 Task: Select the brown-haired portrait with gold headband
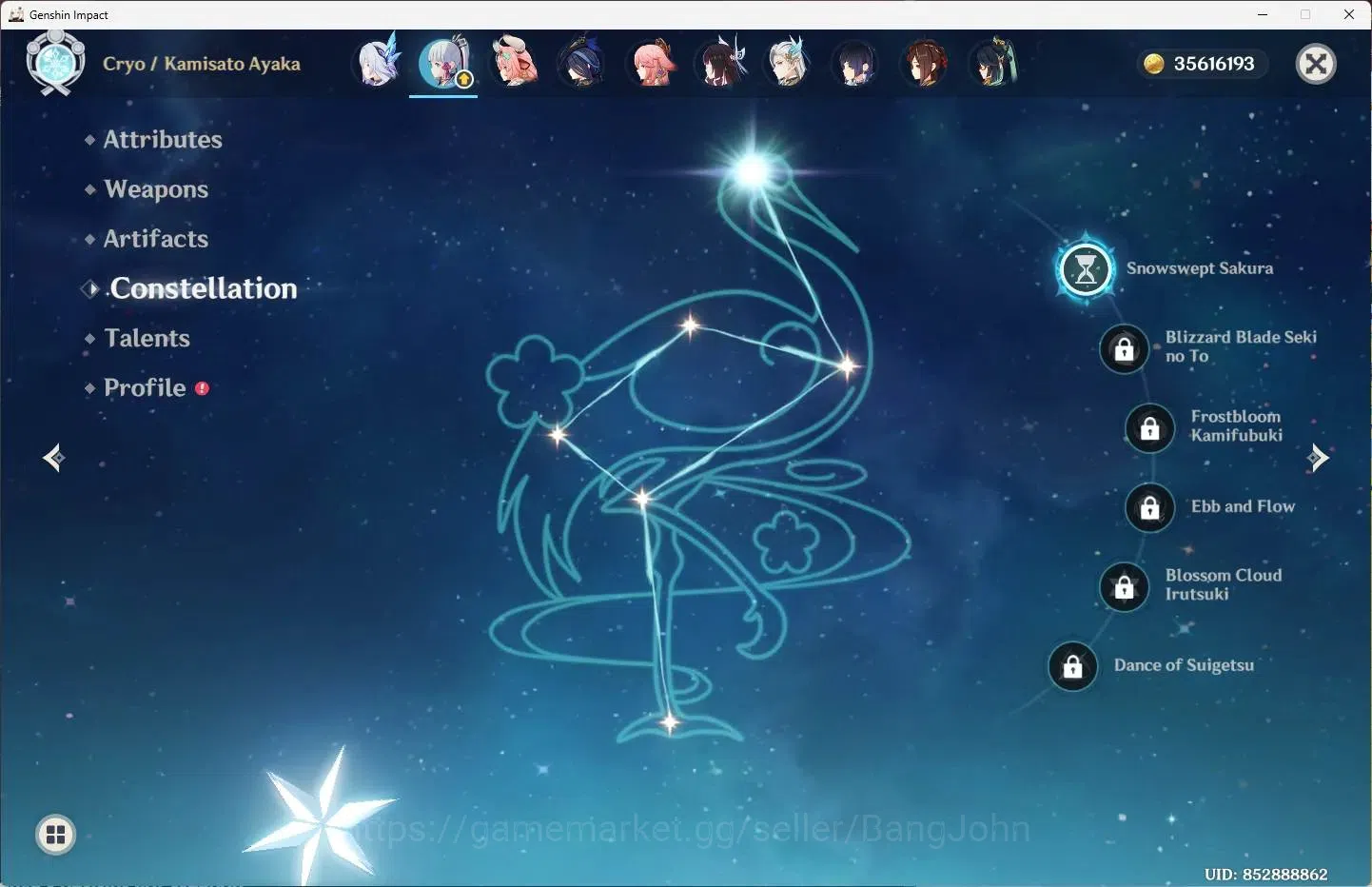(x=925, y=63)
